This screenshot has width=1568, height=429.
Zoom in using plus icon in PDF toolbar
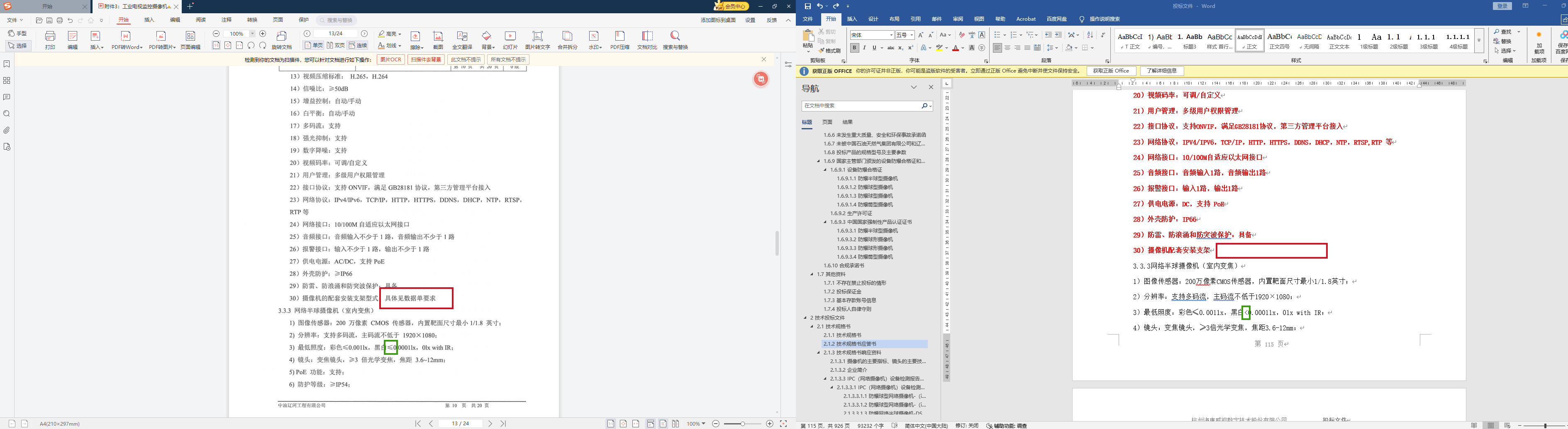click(x=263, y=34)
